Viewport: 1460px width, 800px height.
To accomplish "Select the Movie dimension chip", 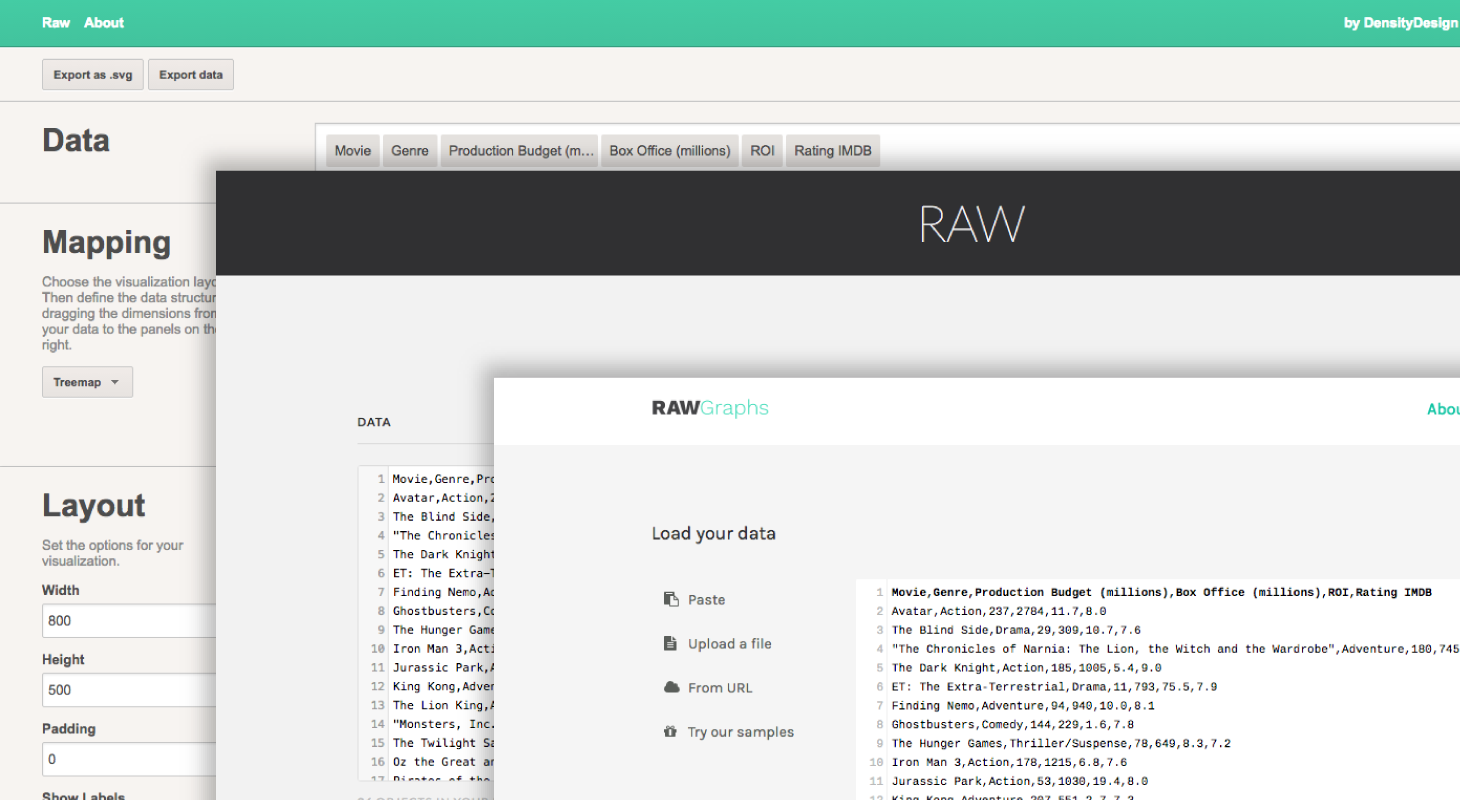I will coord(352,151).
